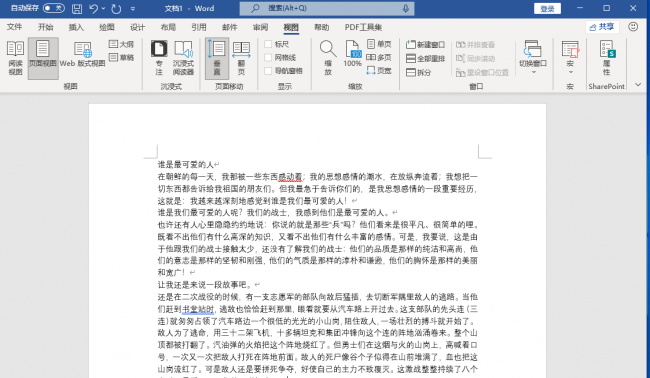Screen dimensions: 650x378
Task: Redo the last action
Action: click(x=116, y=8)
